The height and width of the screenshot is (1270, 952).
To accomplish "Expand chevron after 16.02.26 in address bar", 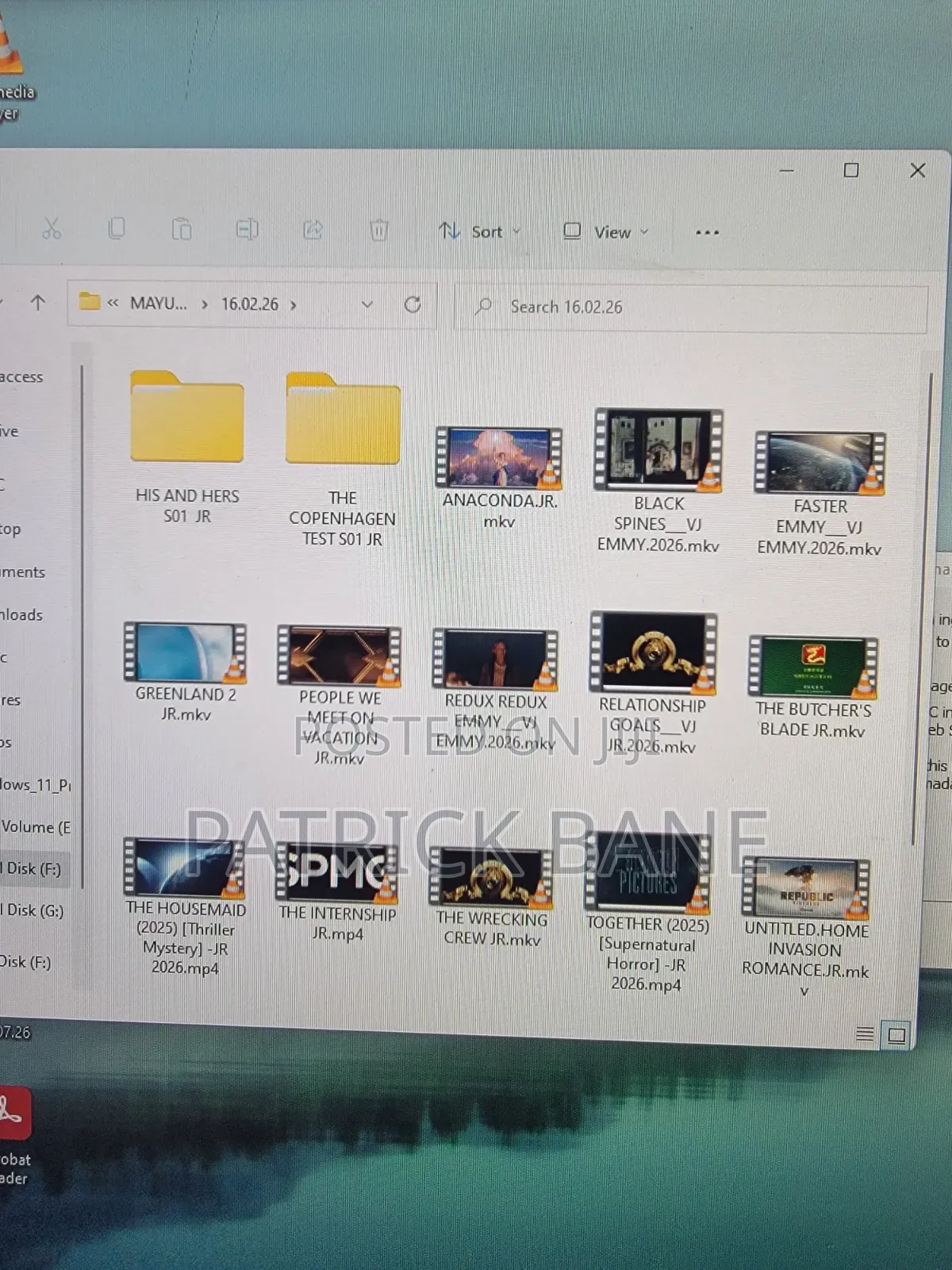I will 294,305.
